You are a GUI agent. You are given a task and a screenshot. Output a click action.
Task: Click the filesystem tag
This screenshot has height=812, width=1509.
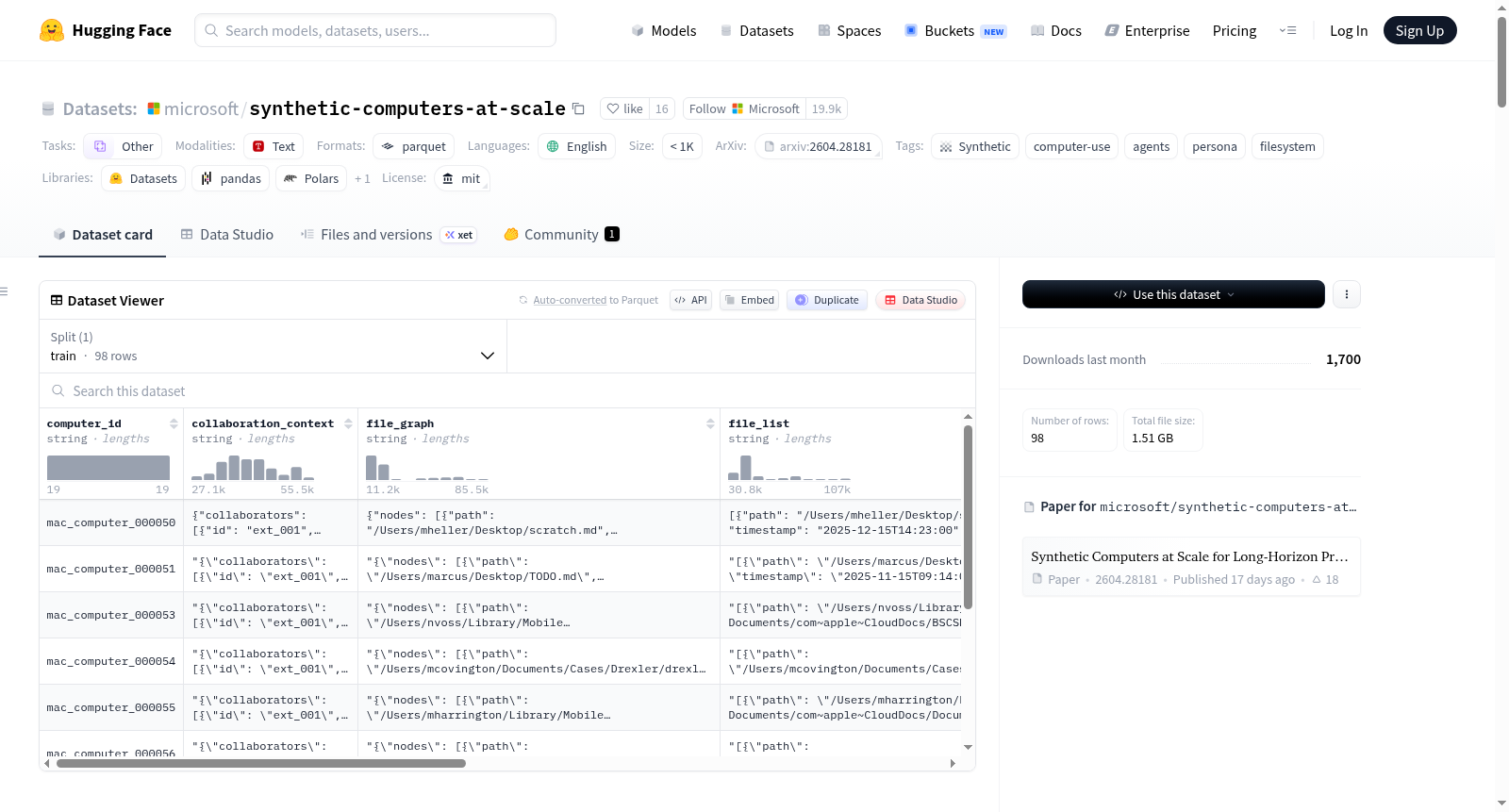[1286, 146]
